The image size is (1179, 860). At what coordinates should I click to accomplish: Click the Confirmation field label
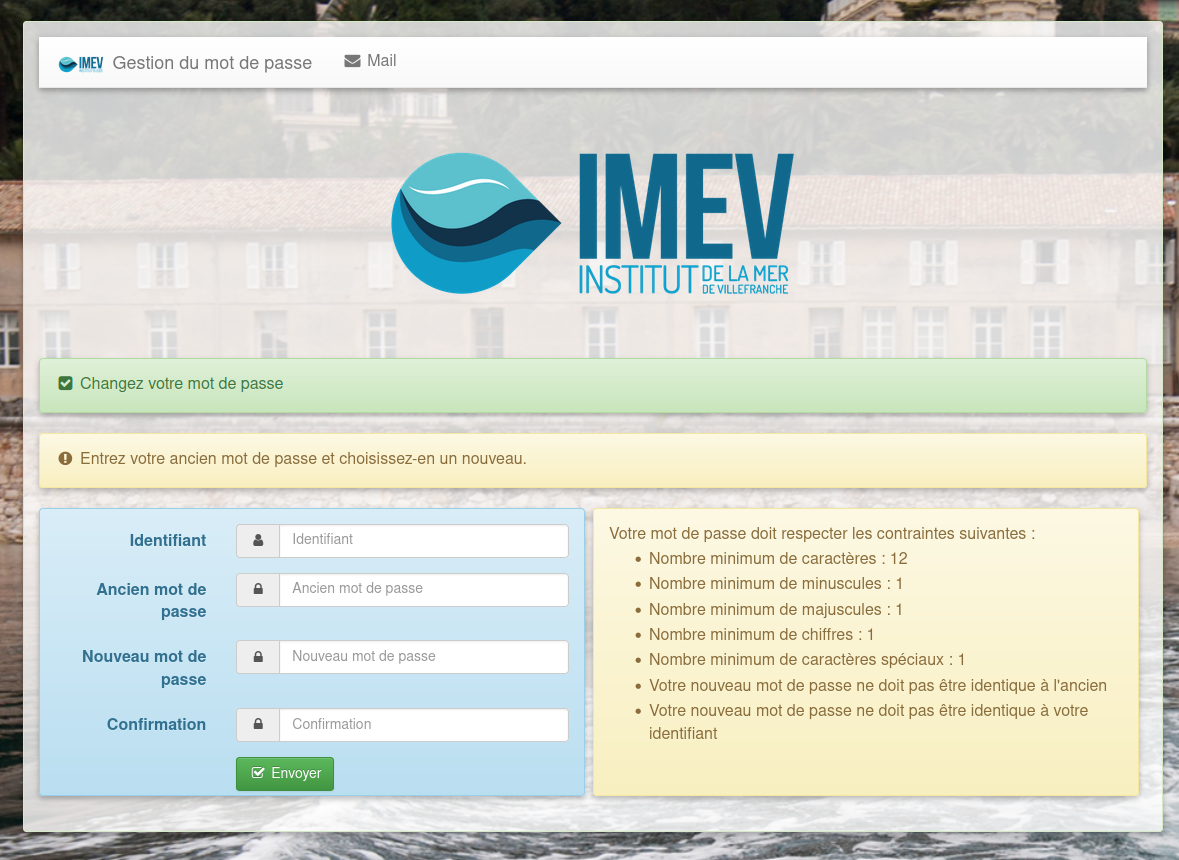click(156, 725)
